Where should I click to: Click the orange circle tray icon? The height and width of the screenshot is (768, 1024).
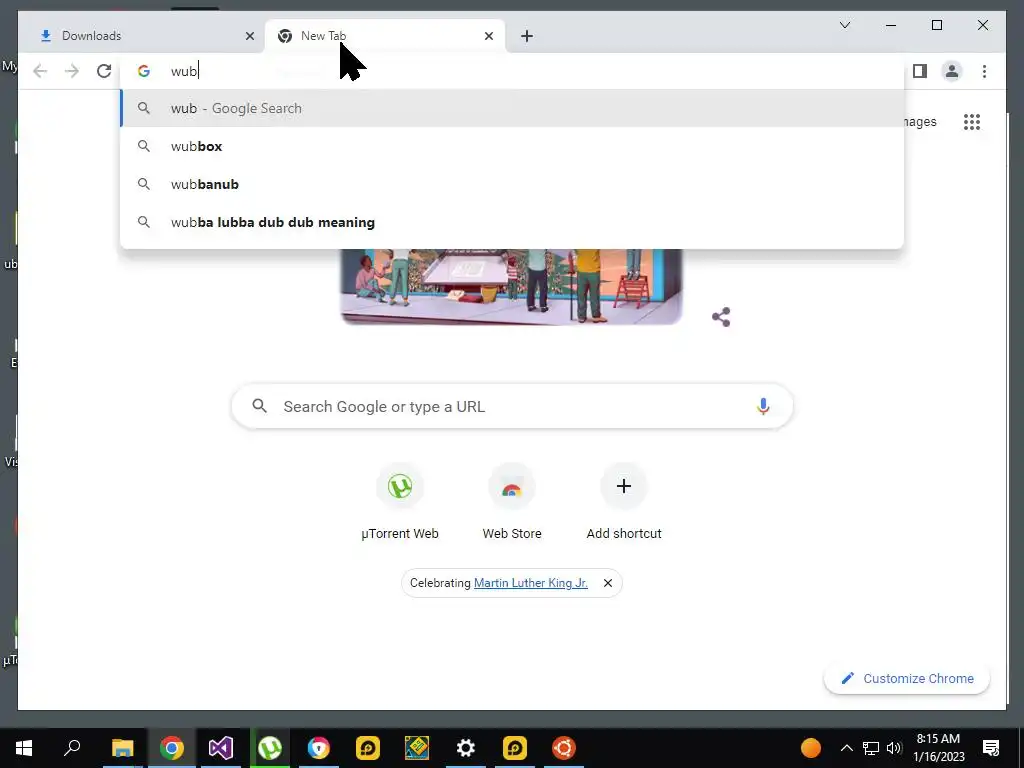(x=810, y=748)
